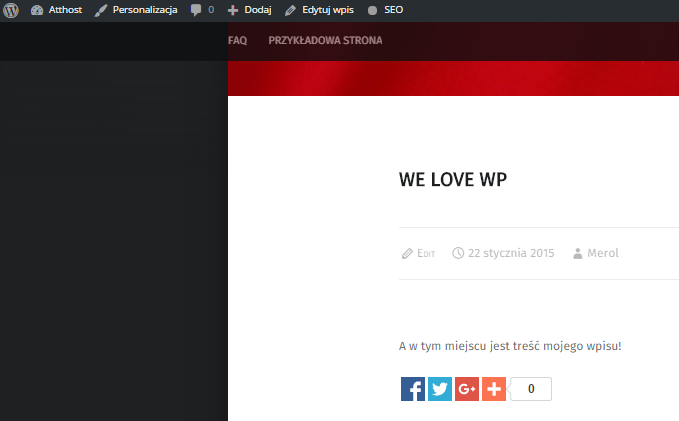The image size is (679, 421).
Task: Select the text 'A w tym miejscu jest treść mojego wpisu!'
Action: pyautogui.click(x=510, y=346)
